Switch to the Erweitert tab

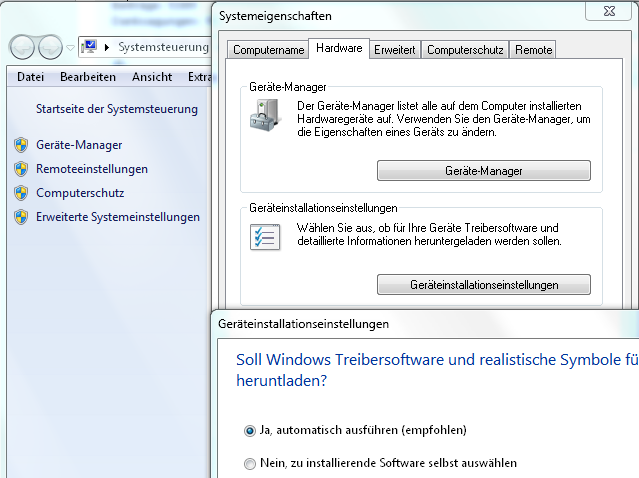click(394, 50)
